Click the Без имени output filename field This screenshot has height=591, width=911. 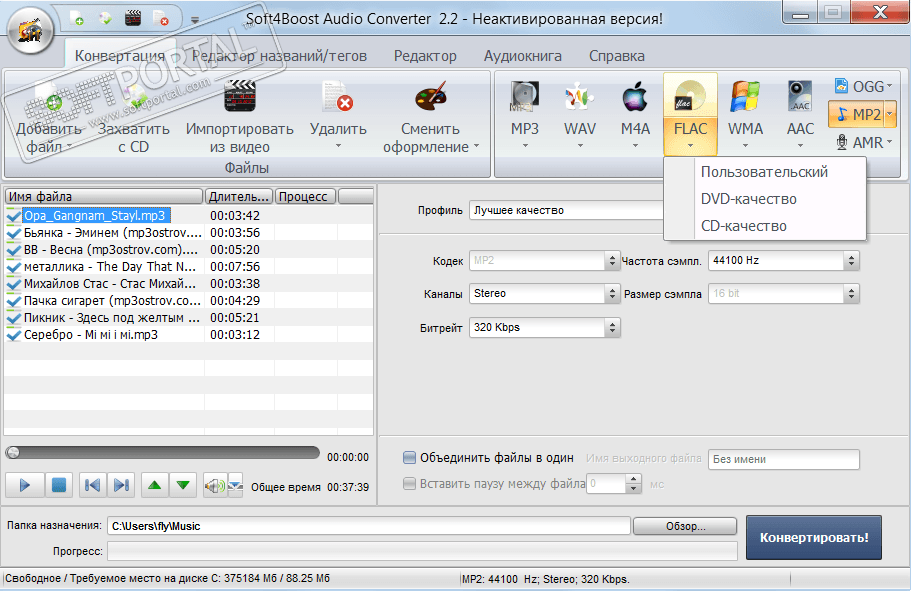(x=783, y=459)
